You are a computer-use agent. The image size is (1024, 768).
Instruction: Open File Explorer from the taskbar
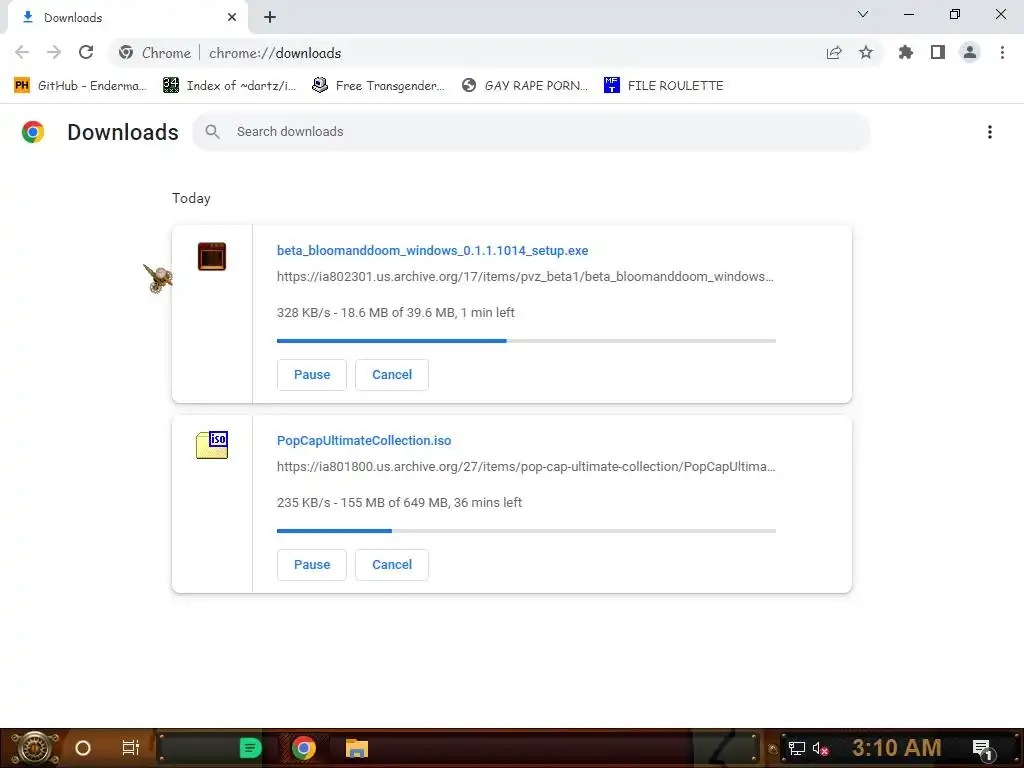click(357, 748)
